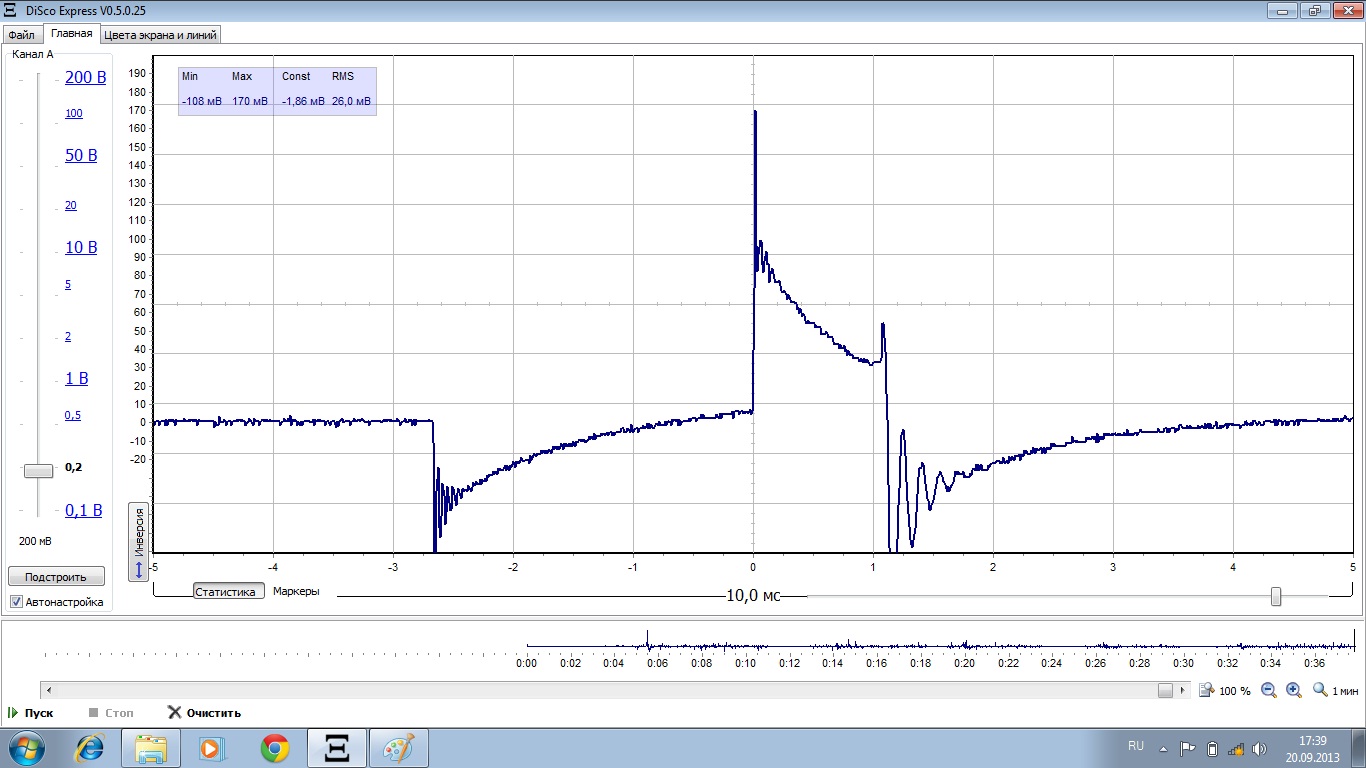Switch to the Главная tab

point(72,33)
